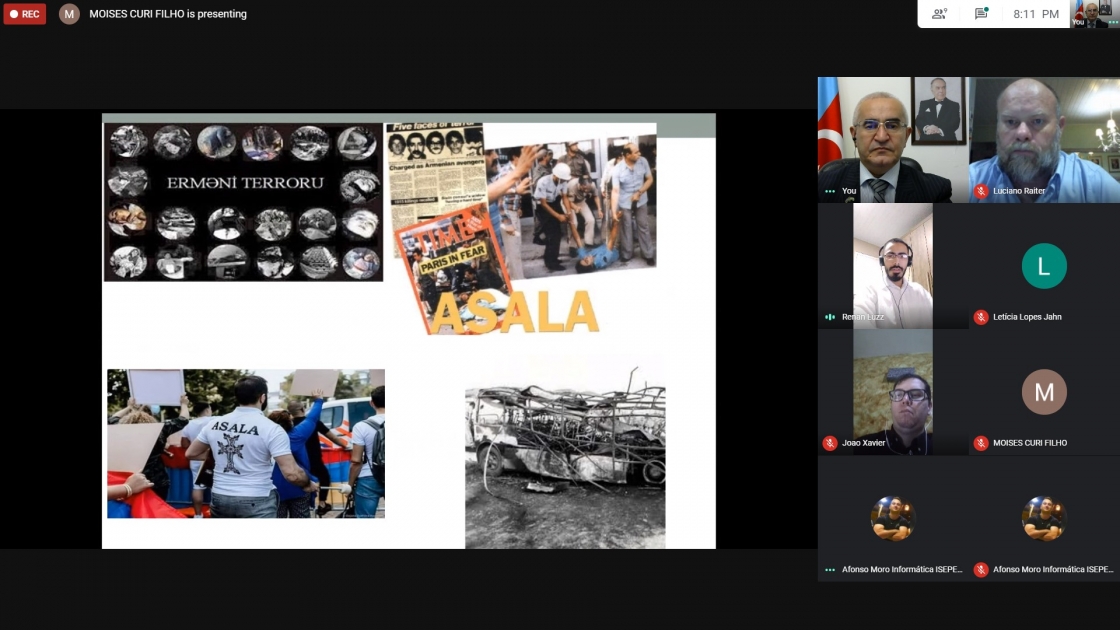
Task: Click the ASALA title text on slide
Action: [x=514, y=313]
